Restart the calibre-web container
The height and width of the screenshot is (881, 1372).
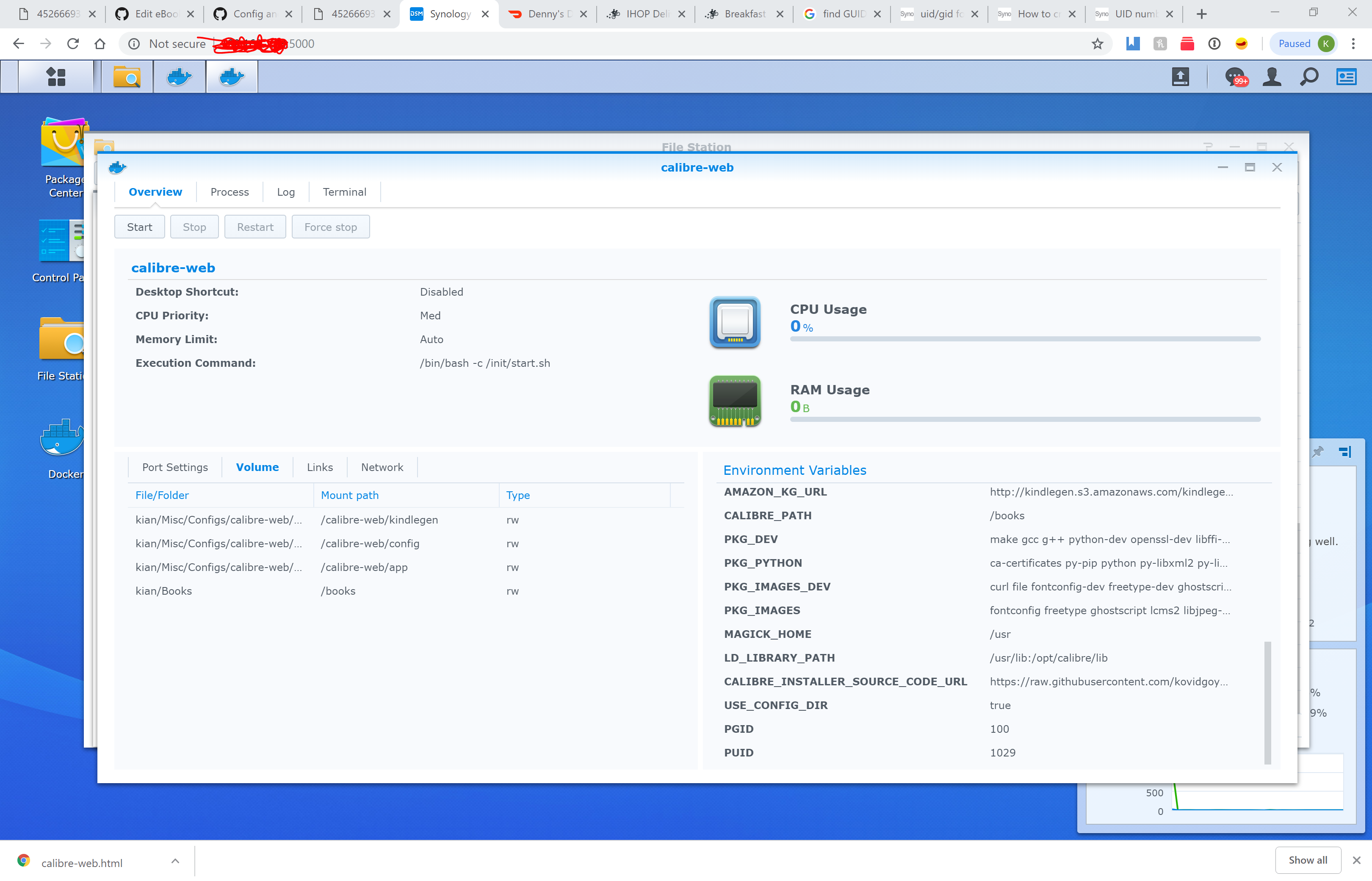[255, 227]
